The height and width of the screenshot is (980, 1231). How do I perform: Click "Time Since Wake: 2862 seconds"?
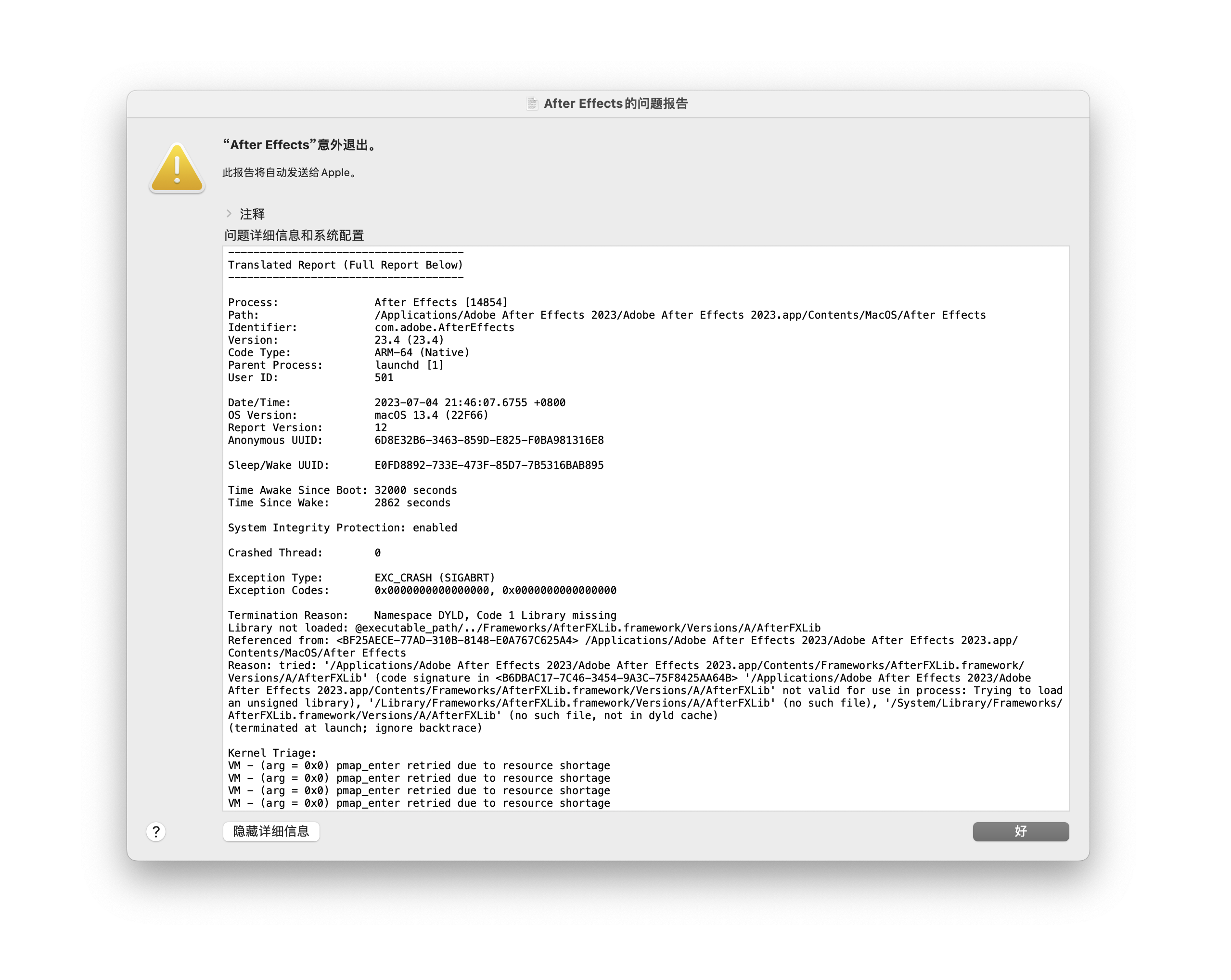point(339,503)
